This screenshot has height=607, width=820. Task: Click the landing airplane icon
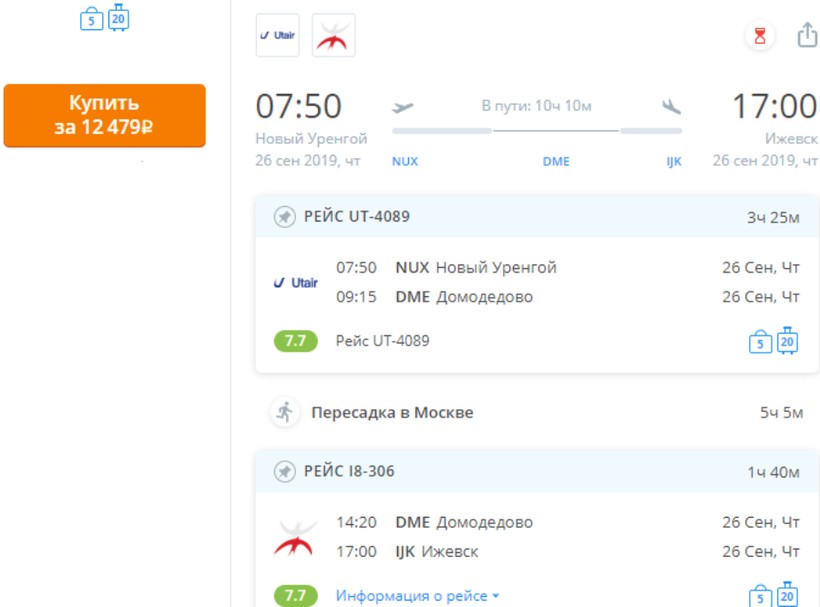pyautogui.click(x=670, y=107)
